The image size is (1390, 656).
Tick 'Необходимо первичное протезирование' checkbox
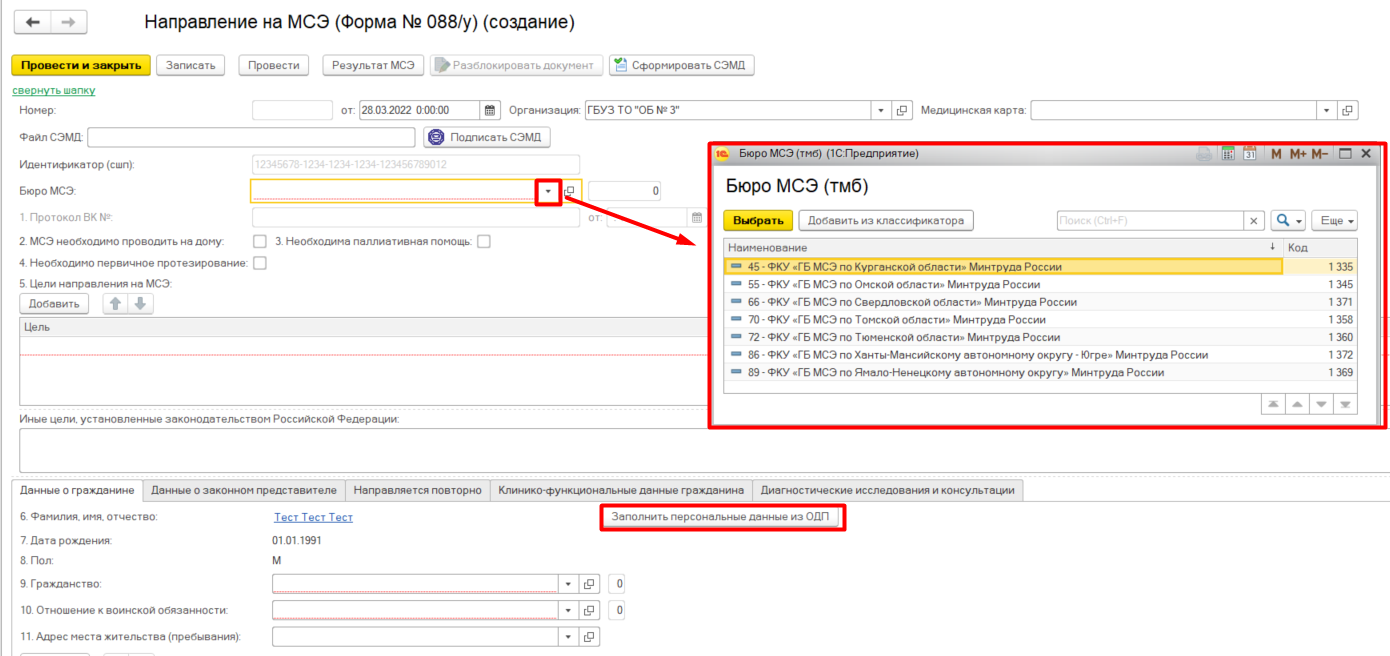[260, 263]
